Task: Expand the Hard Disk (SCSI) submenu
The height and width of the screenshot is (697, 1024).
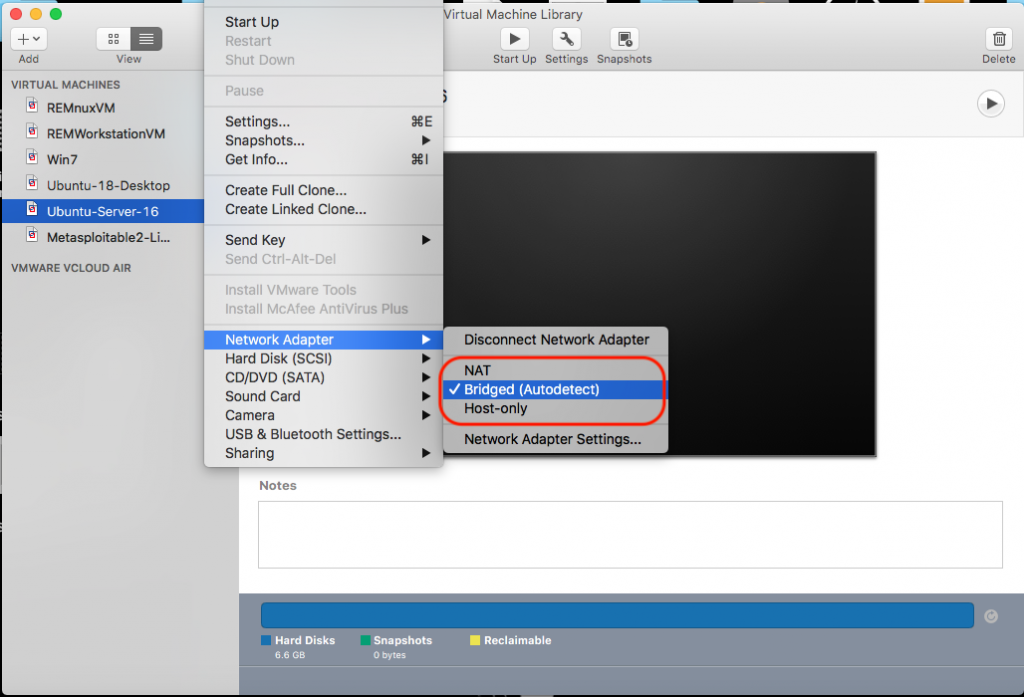Action: click(x=323, y=359)
